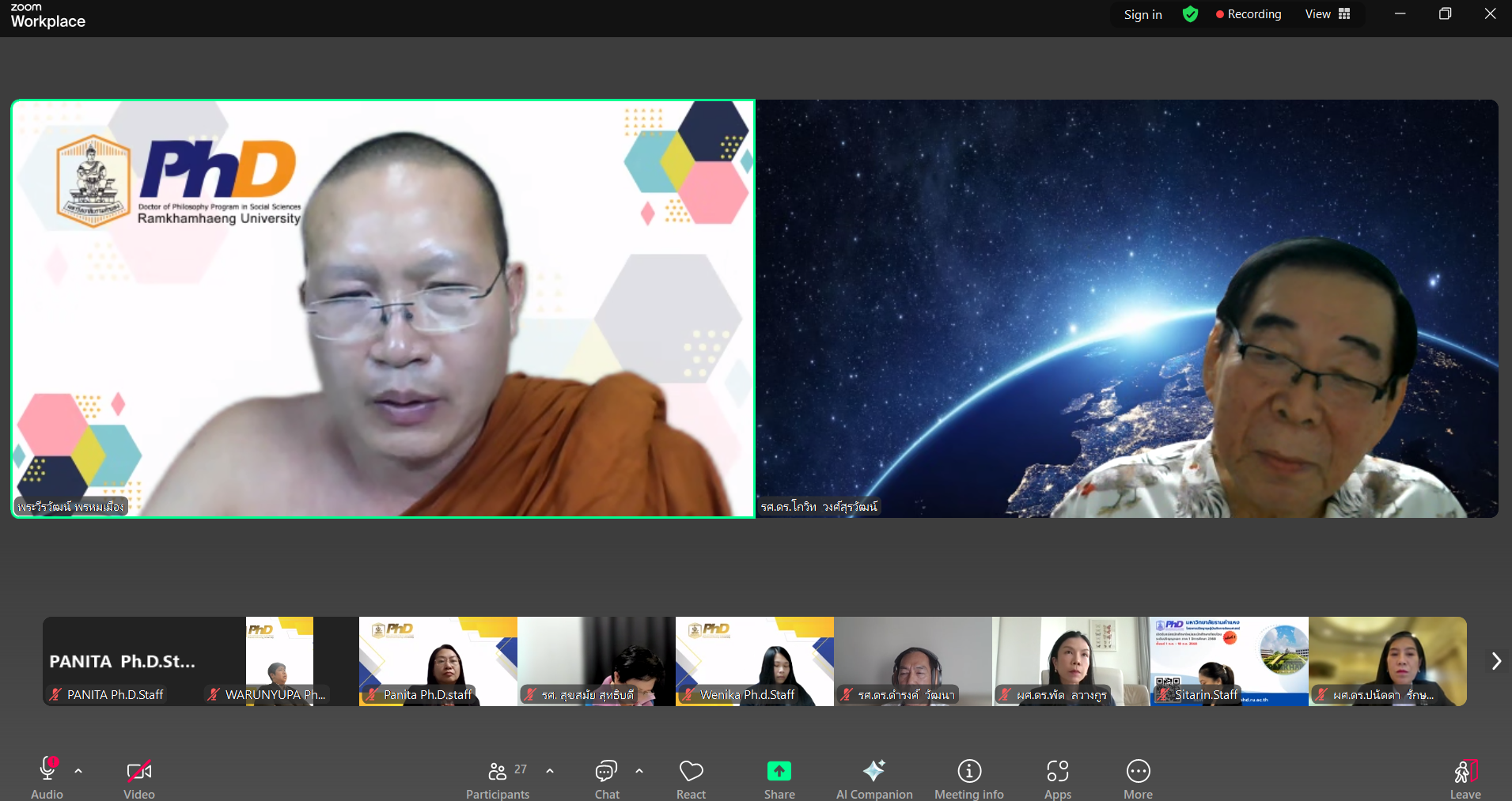Click the รศ.ดร.โกวิท วงศ์สุรวัฒน์ video tile
The image size is (1512, 801).
click(1127, 308)
